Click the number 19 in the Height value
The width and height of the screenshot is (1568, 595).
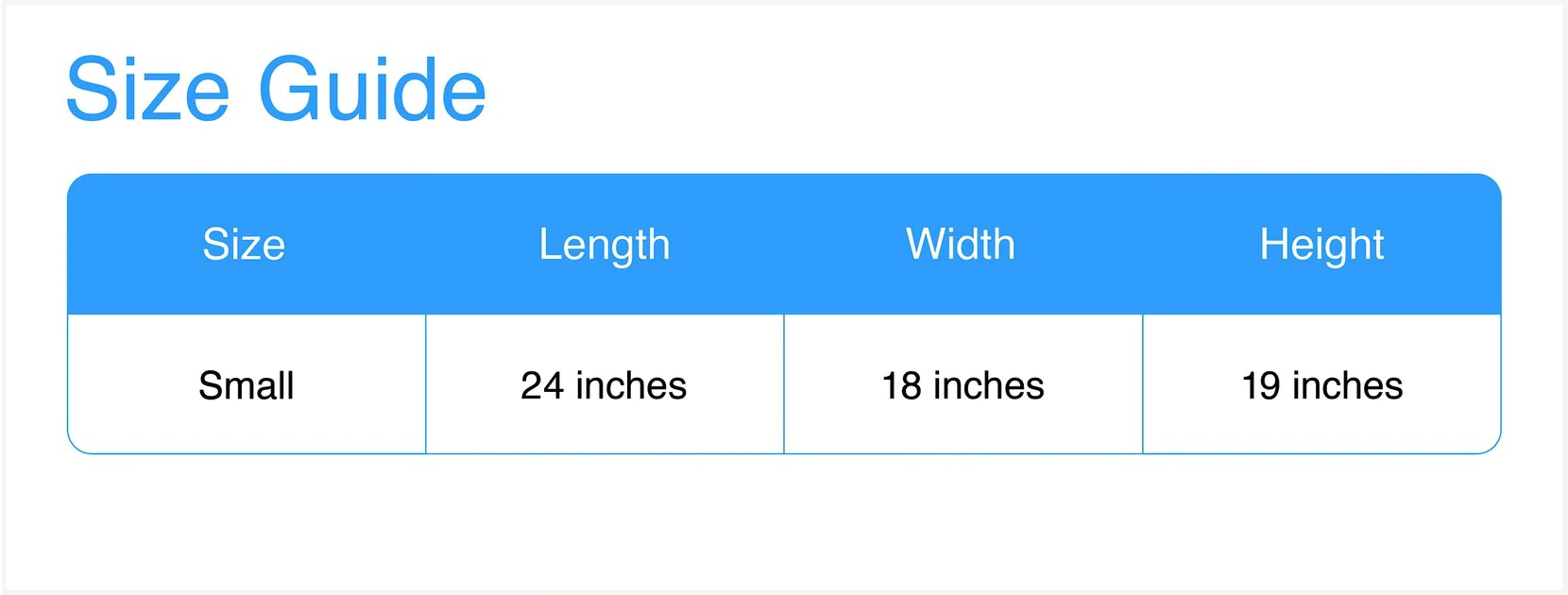pos(1261,385)
